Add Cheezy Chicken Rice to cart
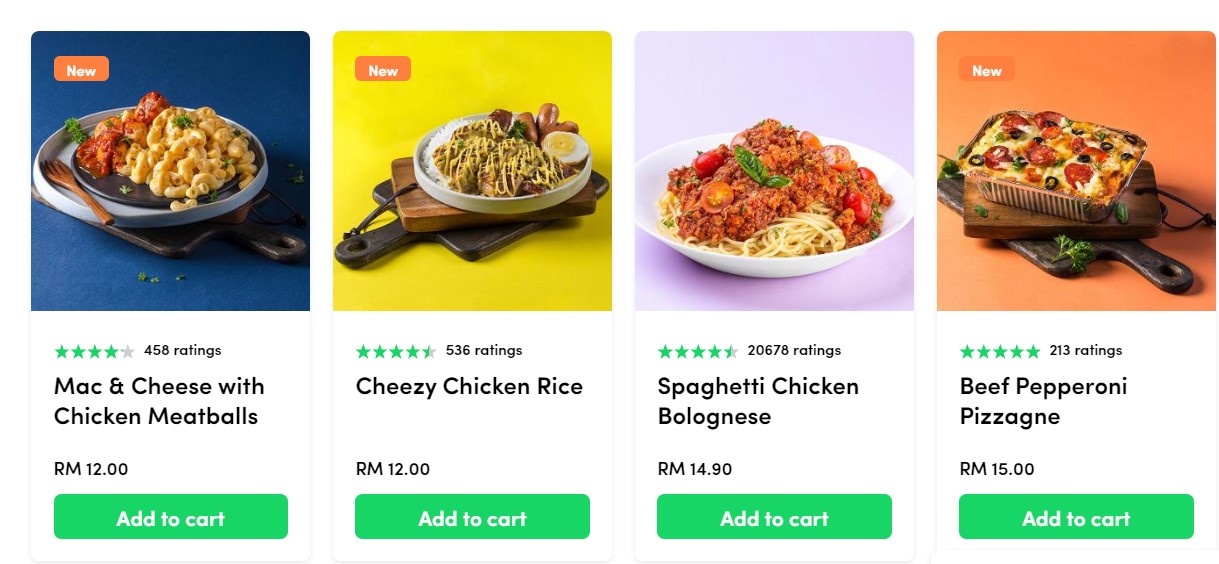1219x564 pixels. pyautogui.click(x=472, y=517)
